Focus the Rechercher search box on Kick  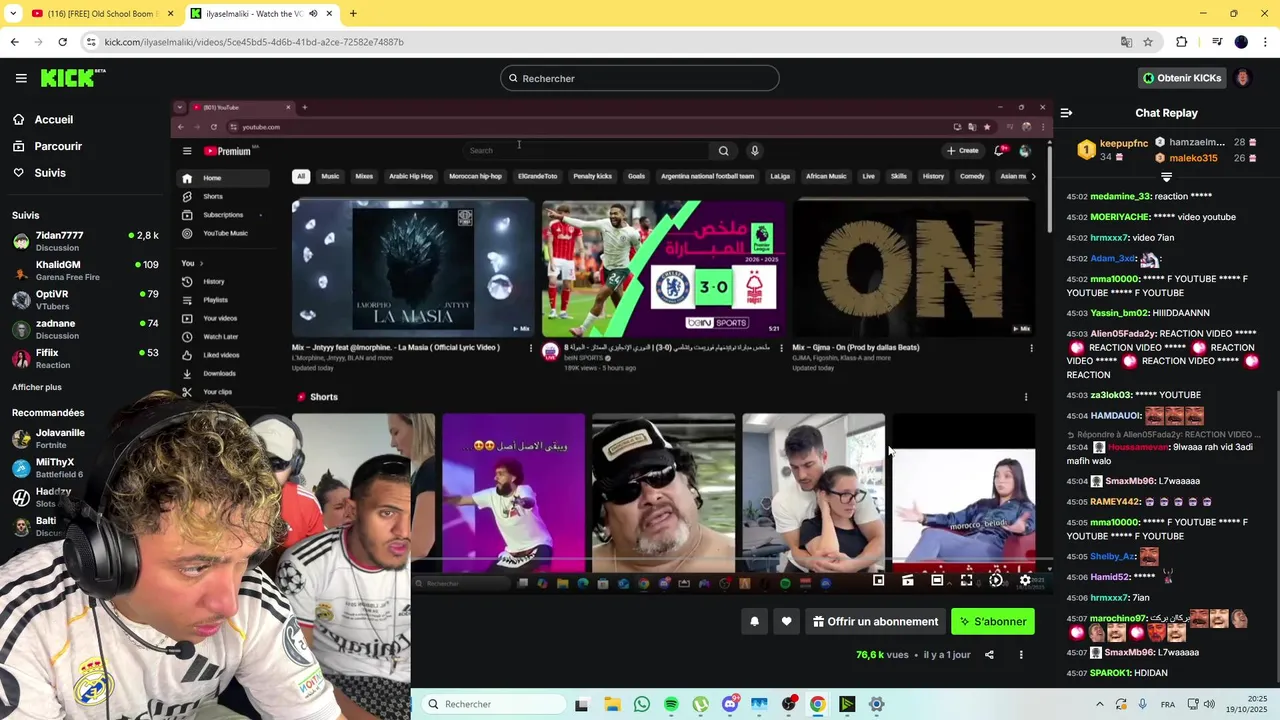640,78
